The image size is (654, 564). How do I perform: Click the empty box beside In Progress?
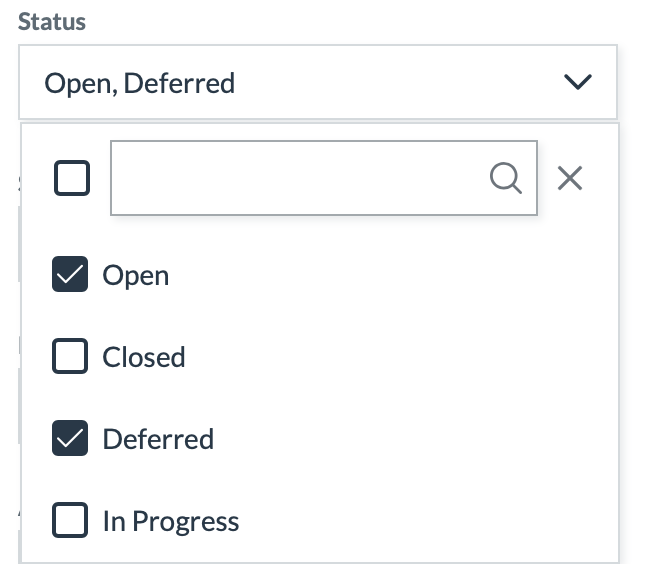[x=70, y=521]
